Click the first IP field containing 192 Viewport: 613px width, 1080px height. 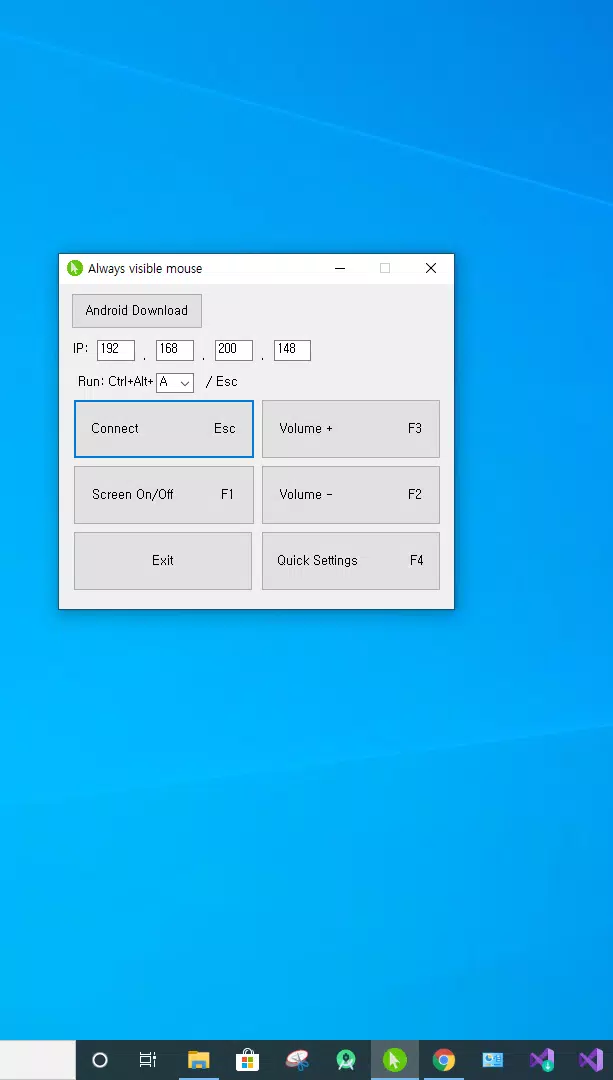tap(116, 350)
